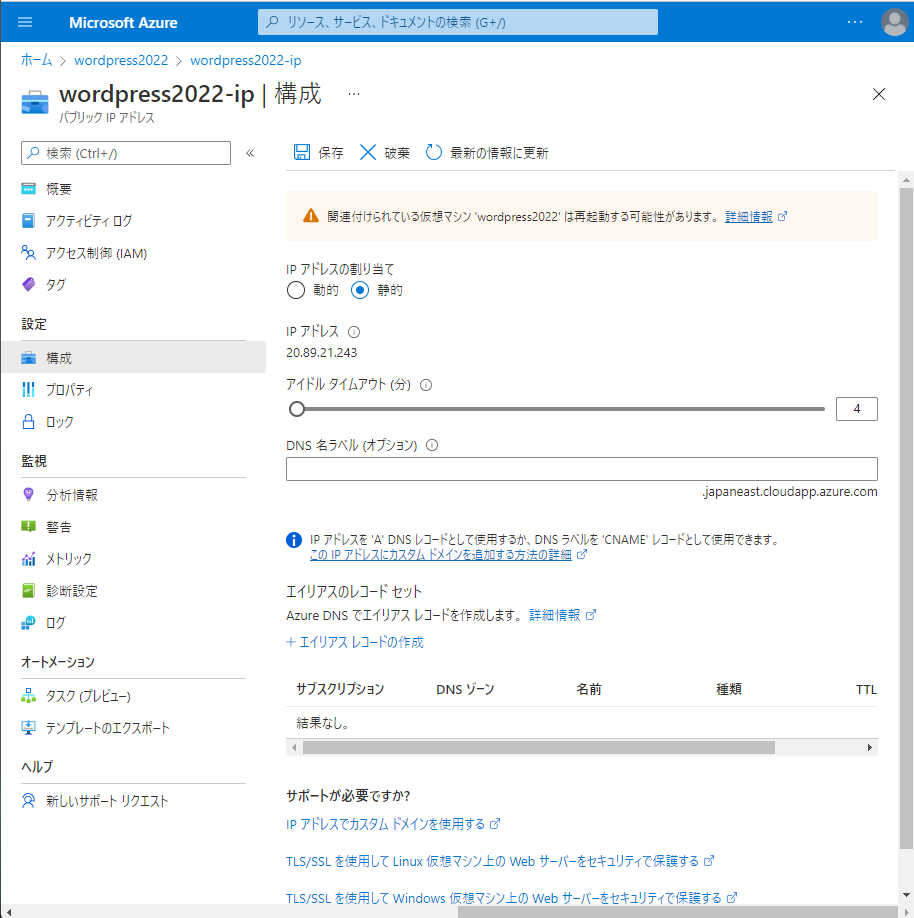Select 構成 in the sidebar
The width and height of the screenshot is (914, 918).
pos(133,358)
